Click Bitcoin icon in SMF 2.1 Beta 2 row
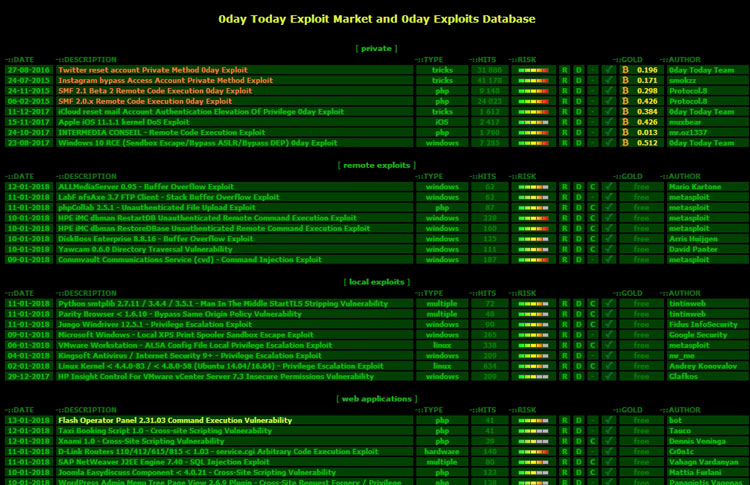The width and height of the screenshot is (750, 485). (625, 91)
